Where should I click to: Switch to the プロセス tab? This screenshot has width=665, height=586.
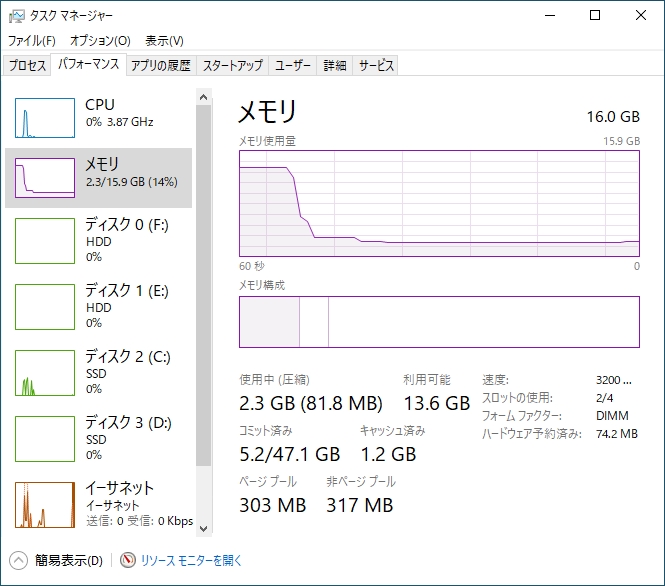pos(27,66)
